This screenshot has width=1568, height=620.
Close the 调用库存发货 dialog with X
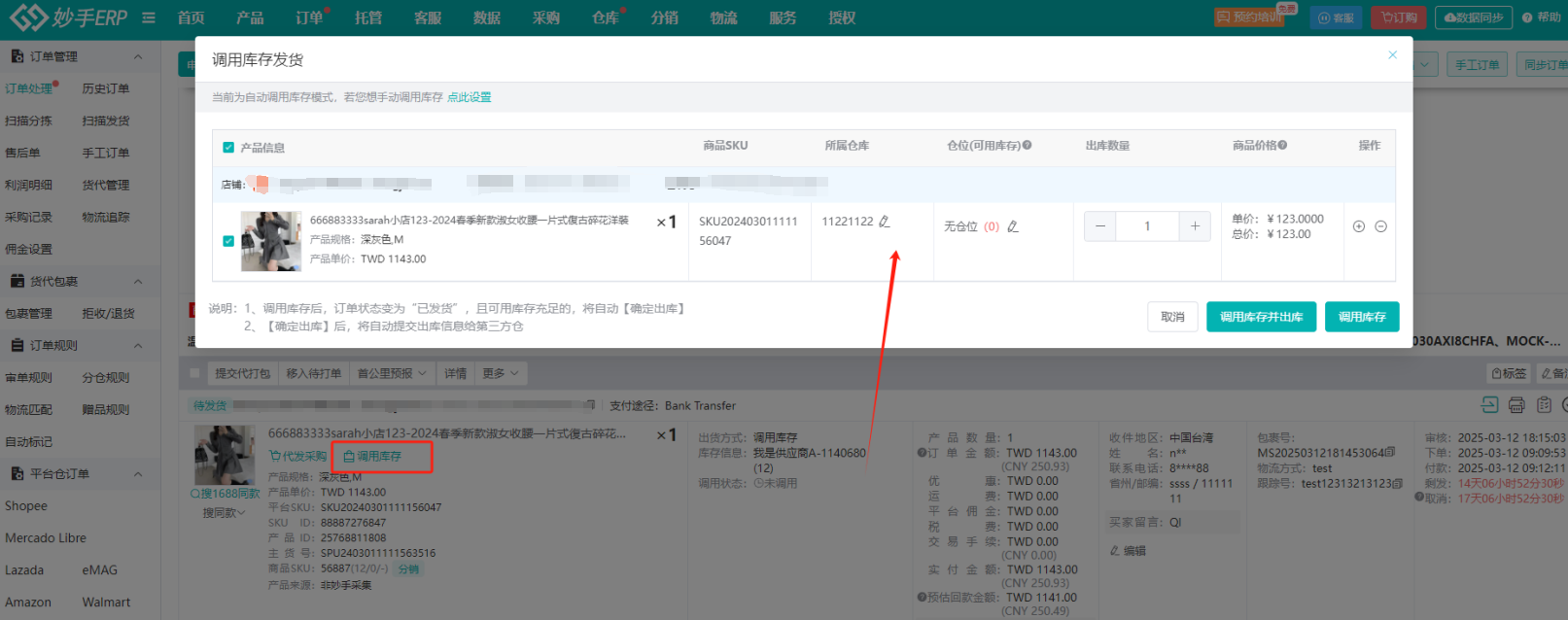tap(1392, 55)
